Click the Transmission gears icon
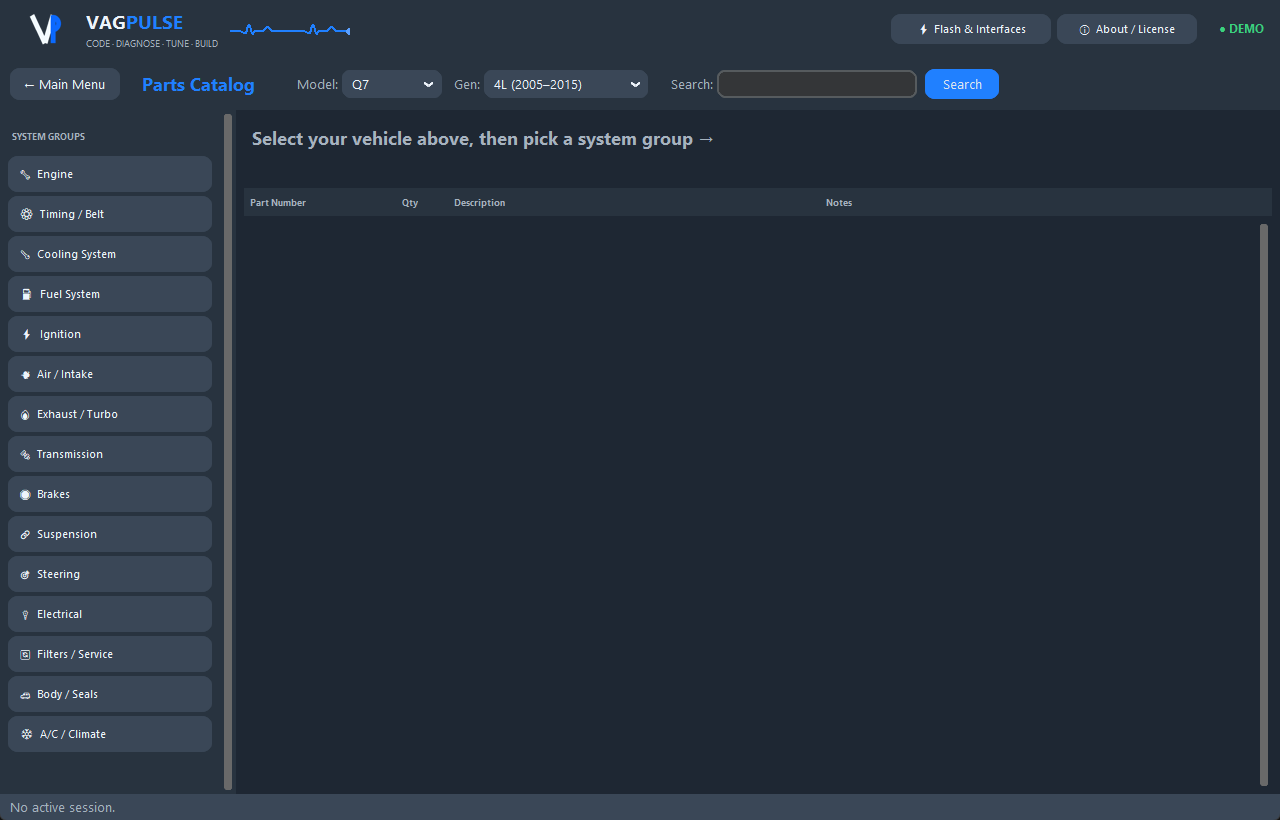Image resolution: width=1280 pixels, height=820 pixels. click(25, 454)
